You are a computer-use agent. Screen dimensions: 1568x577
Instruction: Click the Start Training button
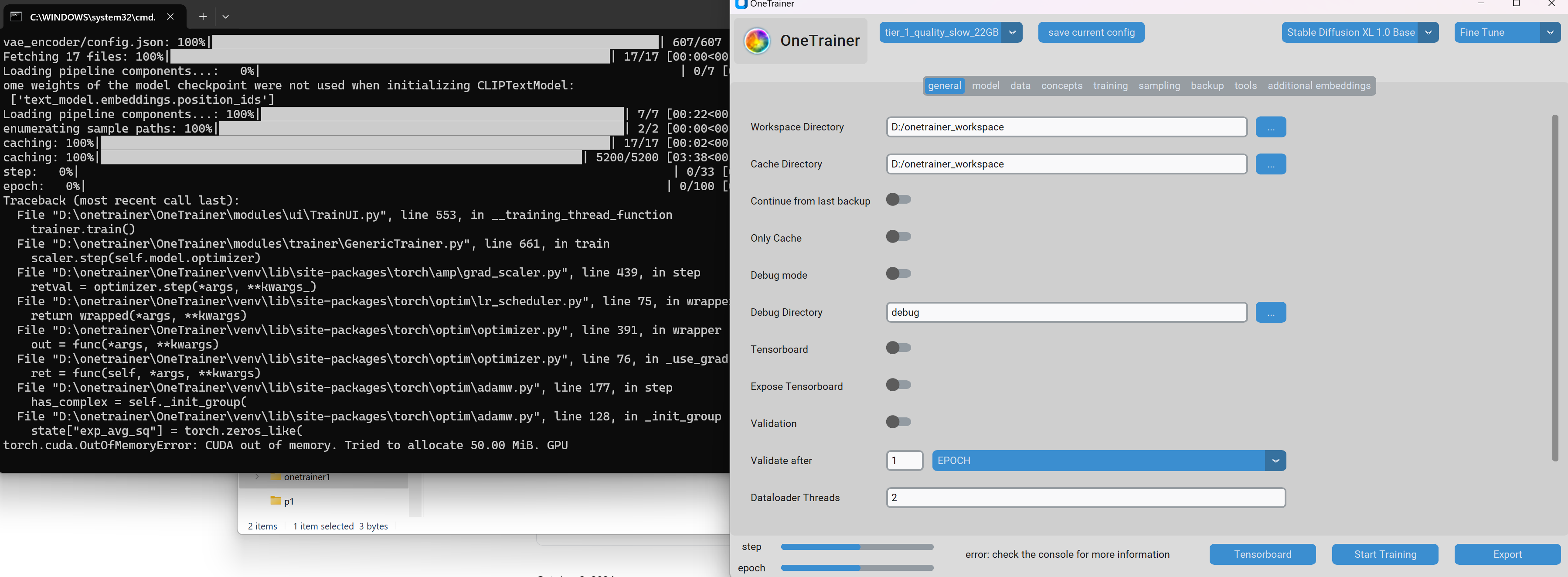click(1385, 554)
